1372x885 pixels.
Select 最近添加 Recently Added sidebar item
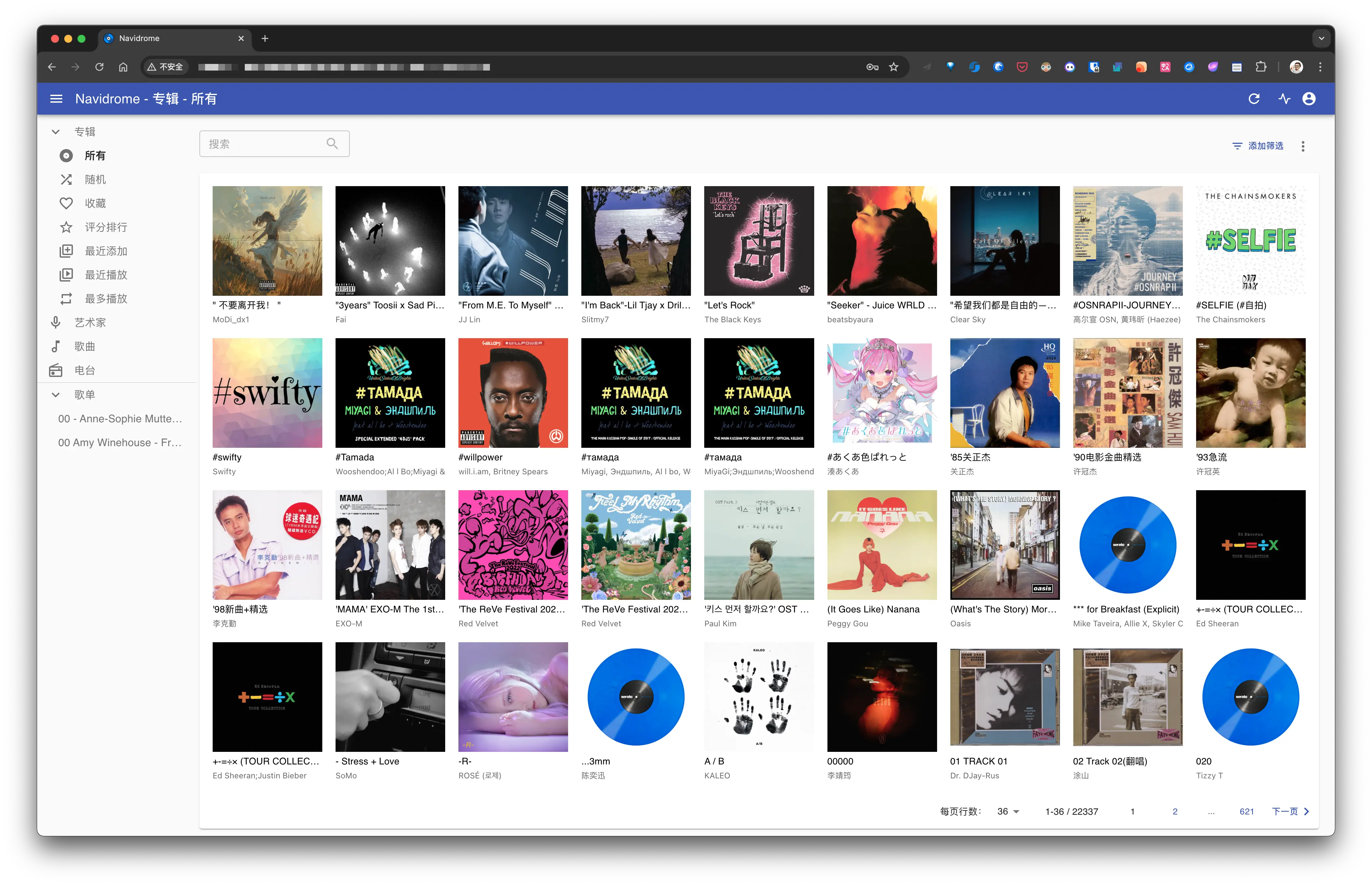click(x=106, y=251)
